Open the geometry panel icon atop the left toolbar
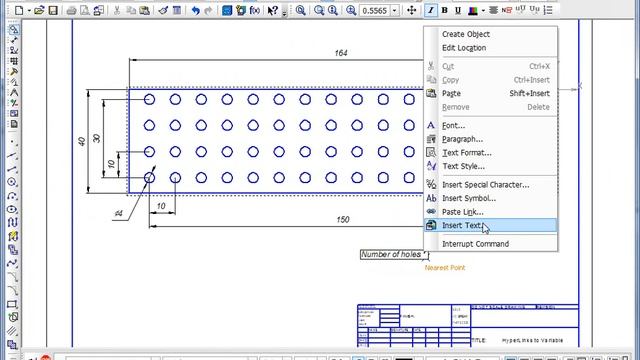This screenshot has height=360, width=640. tap(13, 29)
